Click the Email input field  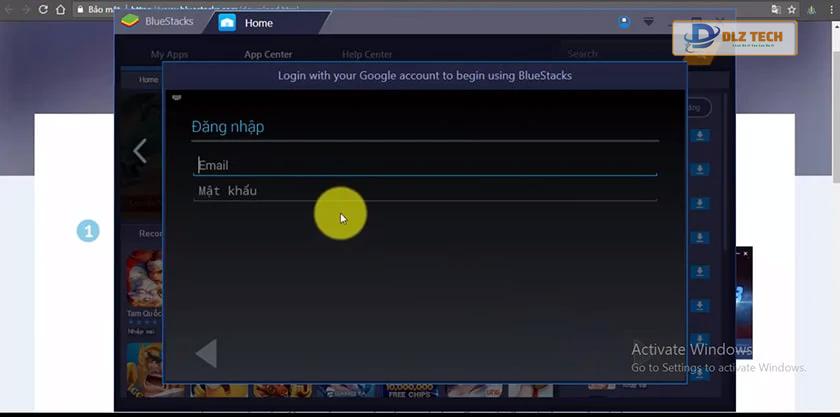(x=425, y=165)
